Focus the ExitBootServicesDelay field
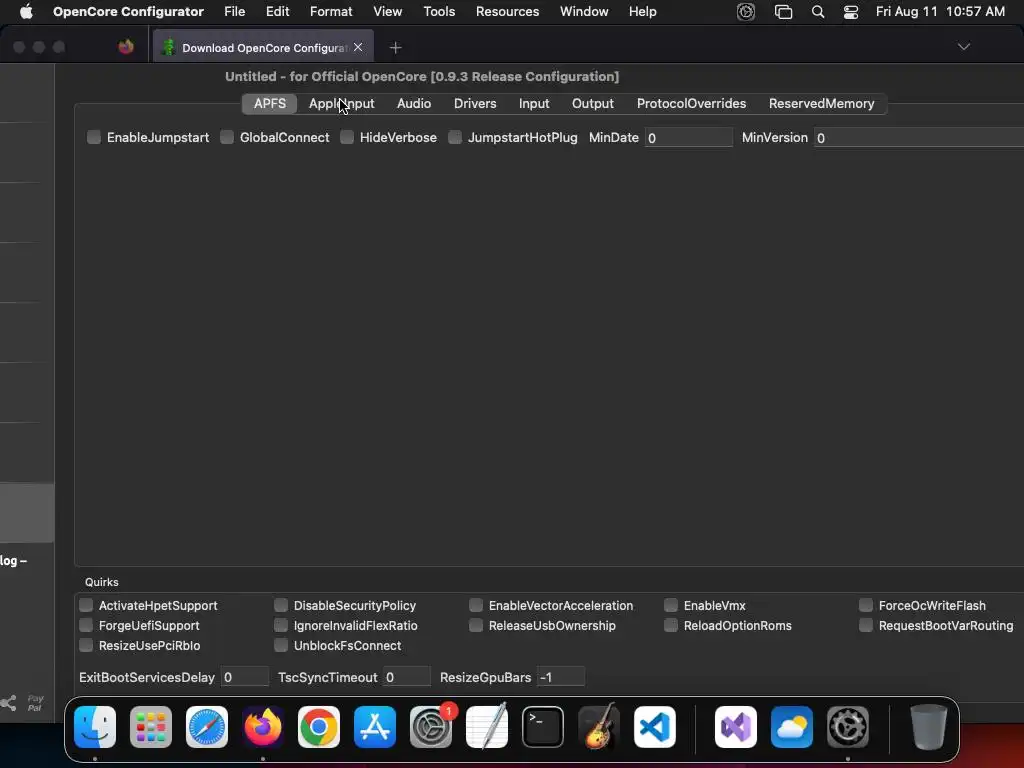The width and height of the screenshot is (1024, 768). click(245, 677)
